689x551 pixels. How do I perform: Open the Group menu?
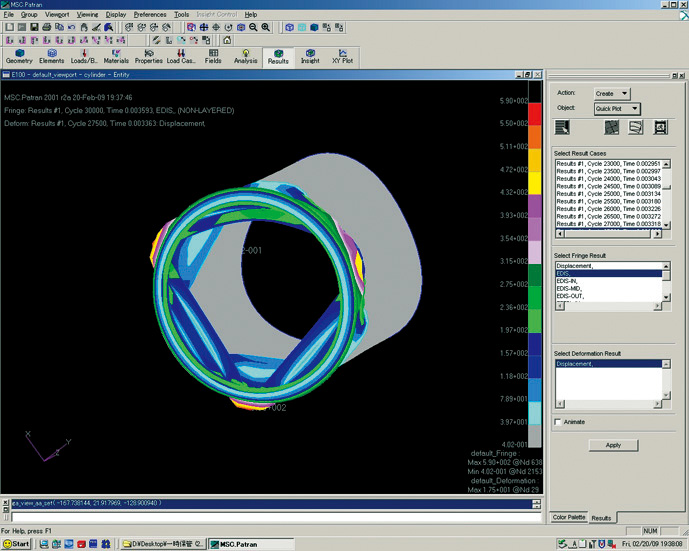[x=29, y=14]
